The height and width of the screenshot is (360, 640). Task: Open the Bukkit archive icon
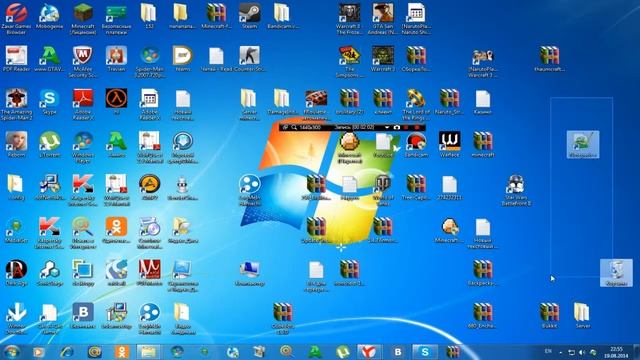point(549,316)
